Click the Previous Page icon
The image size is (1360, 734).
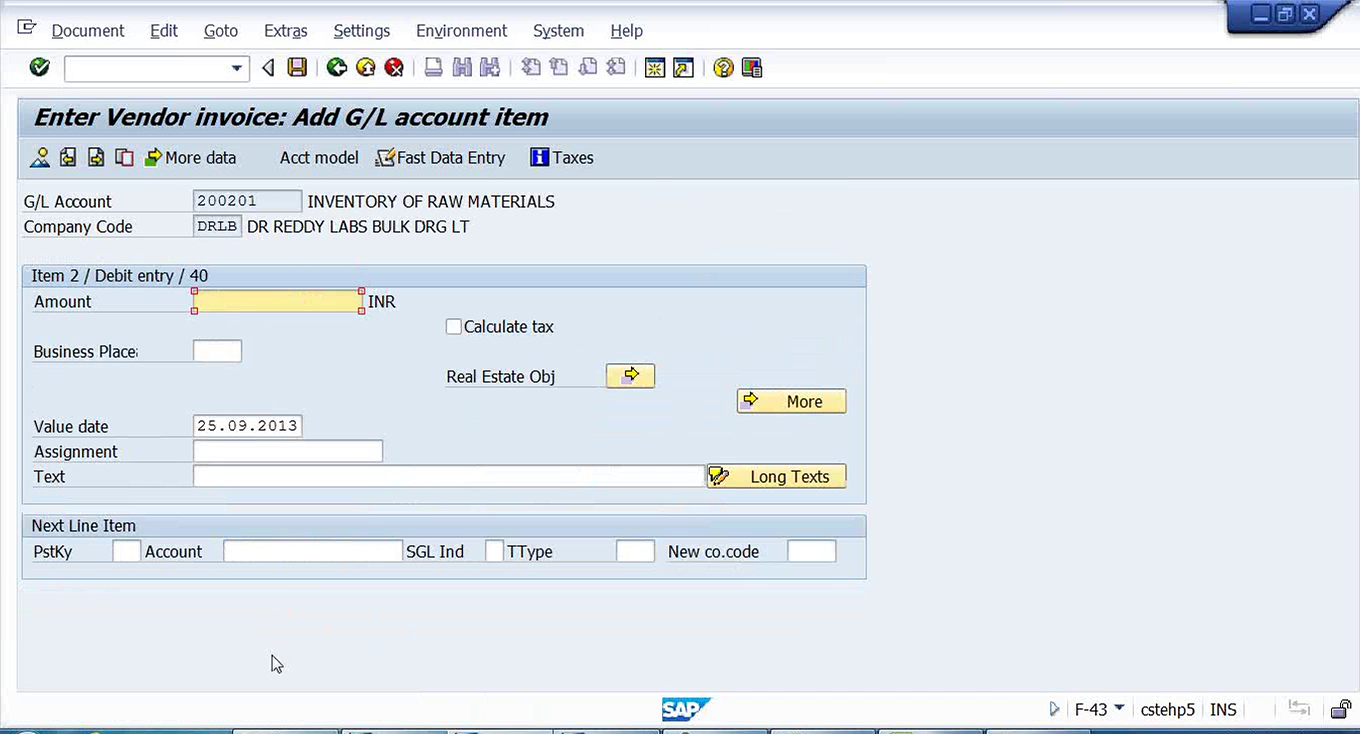coord(559,67)
